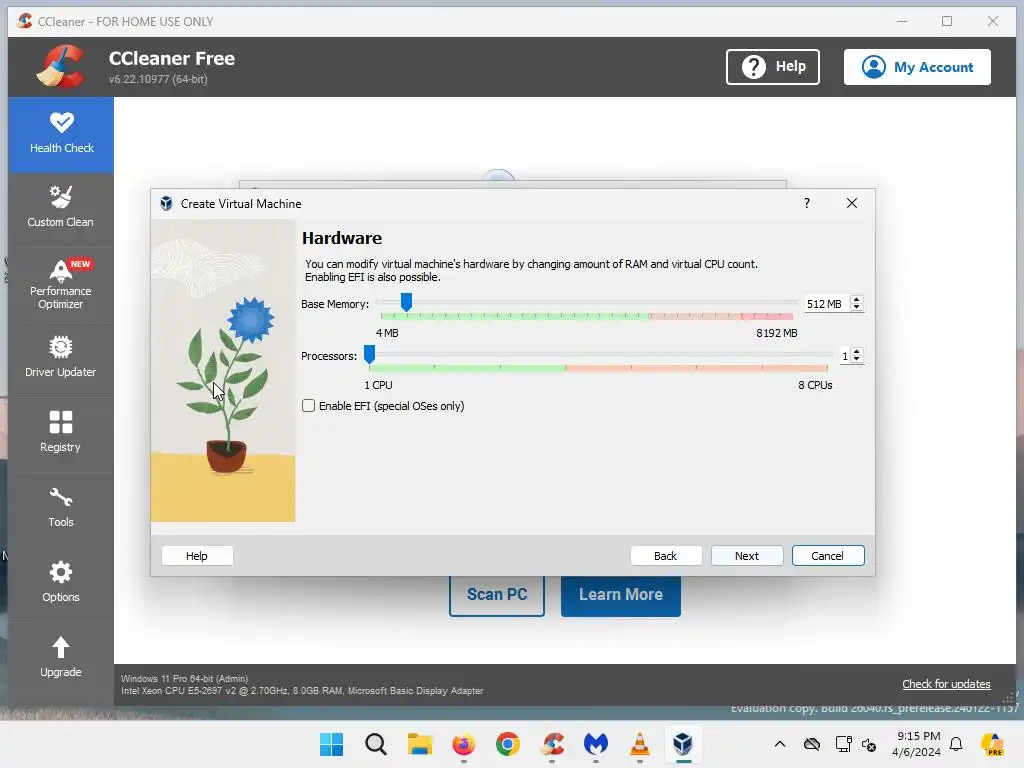Image resolution: width=1024 pixels, height=768 pixels.
Task: Click the cloud sync tray icon
Action: pos(812,744)
